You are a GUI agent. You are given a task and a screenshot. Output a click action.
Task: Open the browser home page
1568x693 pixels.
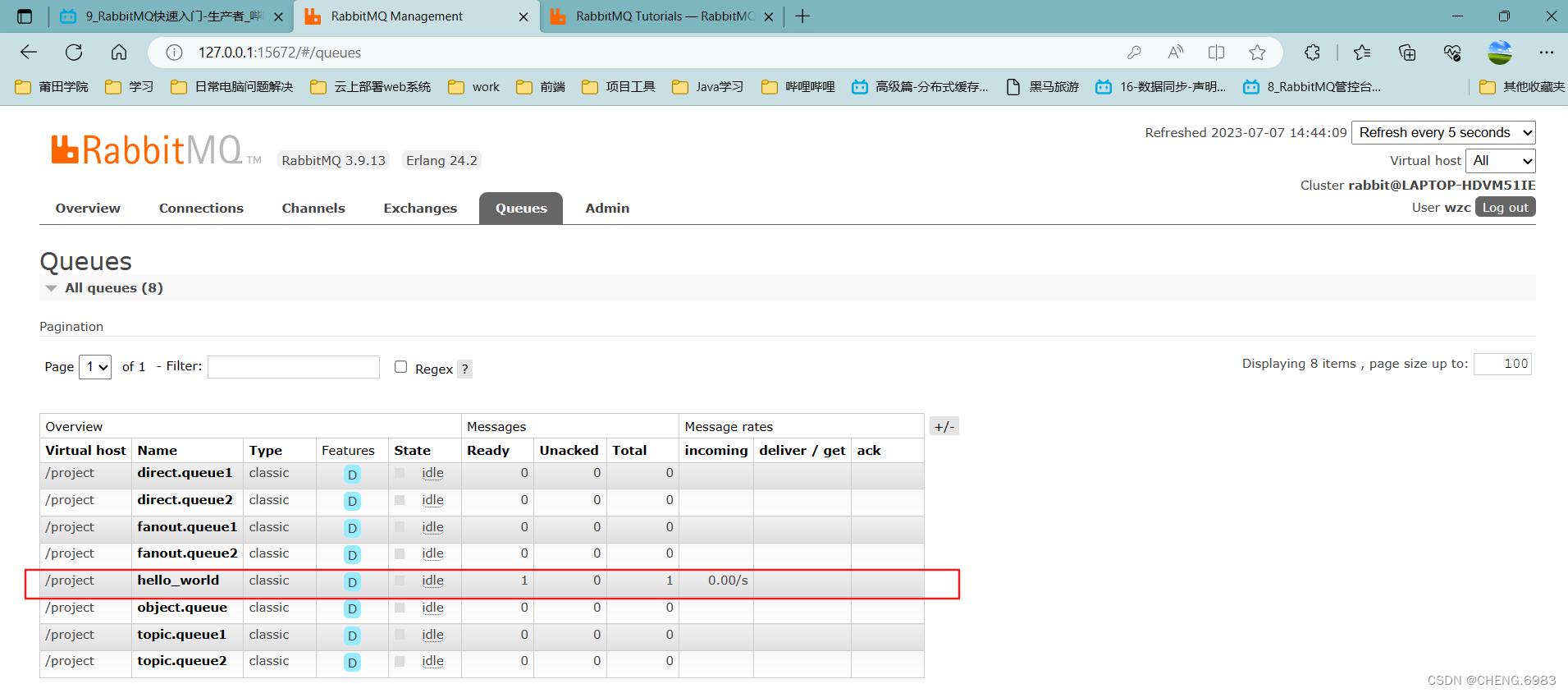click(x=119, y=53)
